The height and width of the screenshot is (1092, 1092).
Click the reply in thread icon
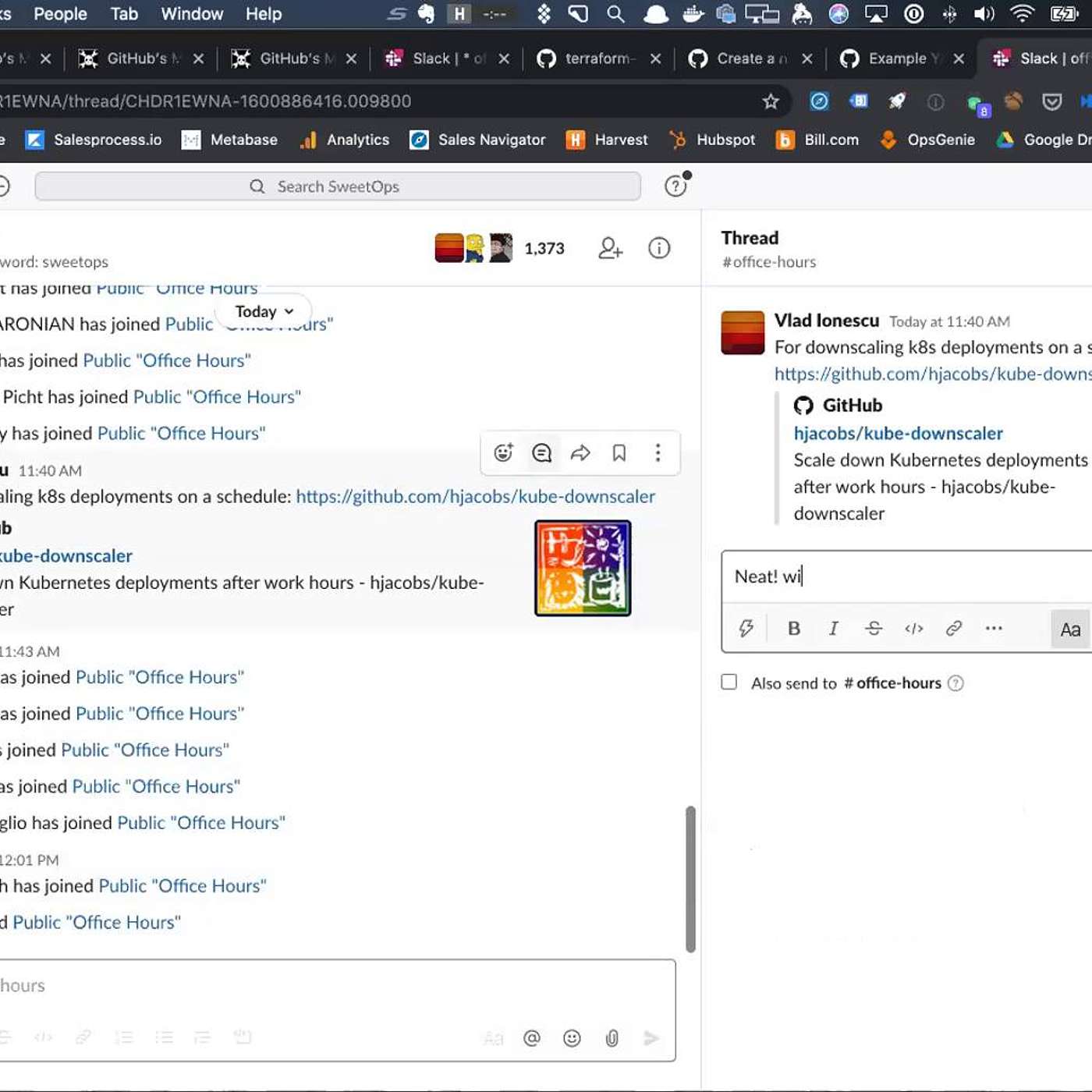[x=541, y=452]
